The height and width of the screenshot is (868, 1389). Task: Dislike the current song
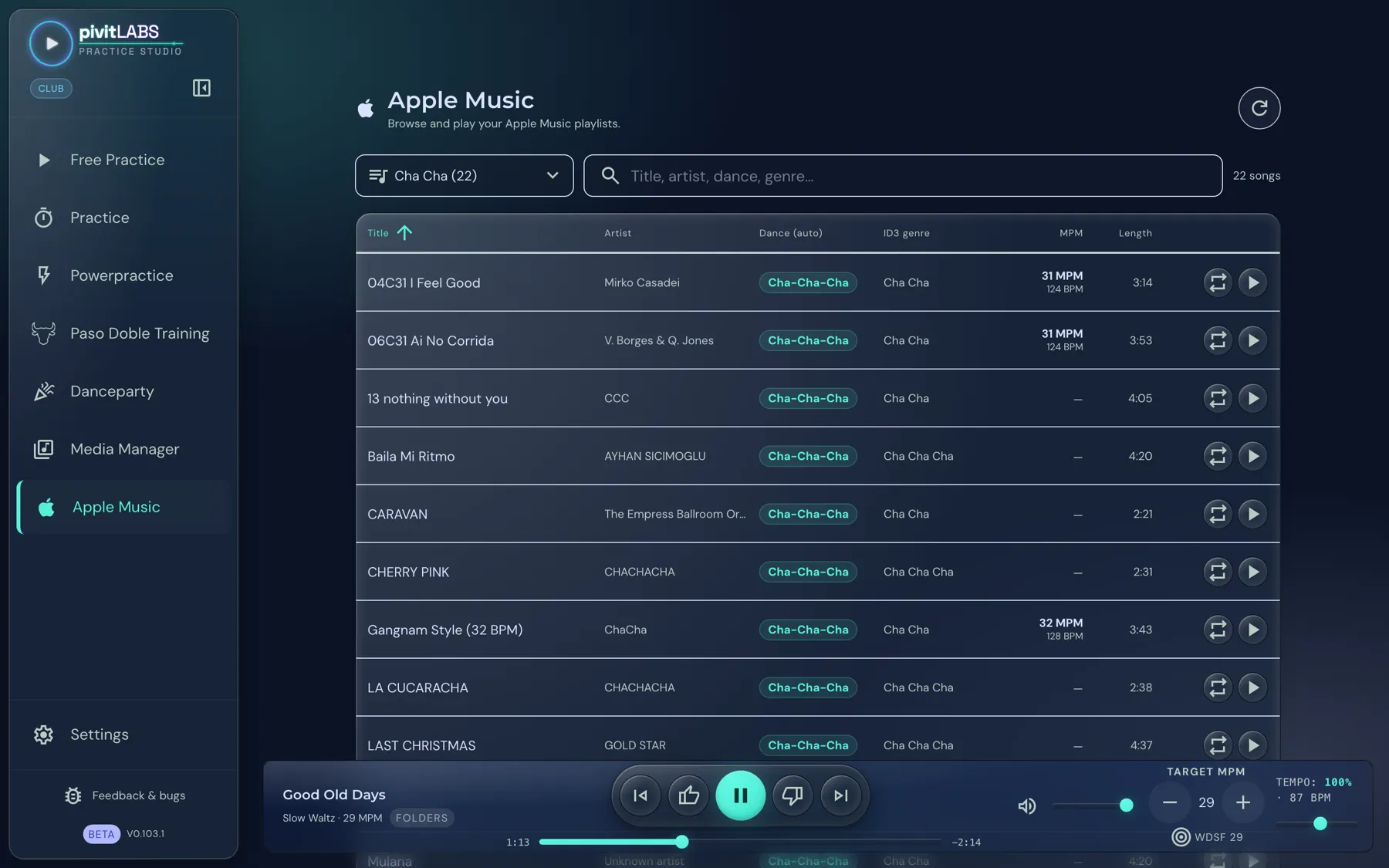793,795
